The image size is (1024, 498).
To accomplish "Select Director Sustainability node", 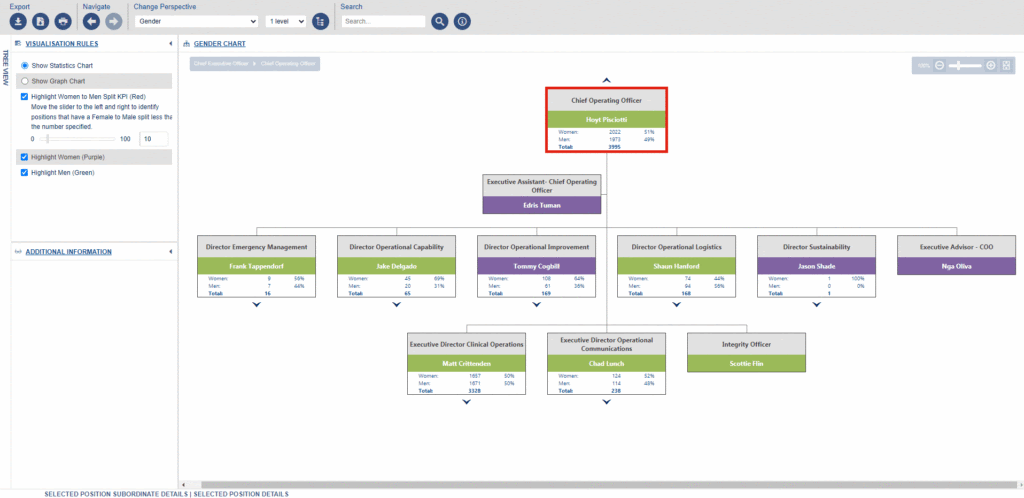I will tap(816, 266).
